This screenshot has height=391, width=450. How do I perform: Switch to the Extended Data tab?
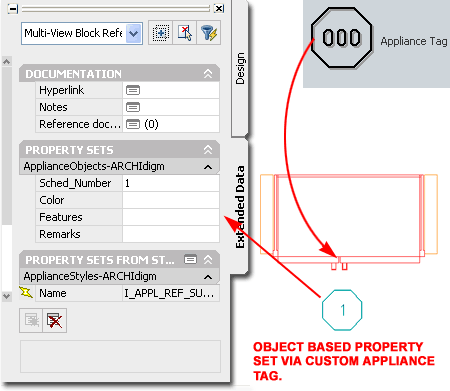click(x=240, y=207)
